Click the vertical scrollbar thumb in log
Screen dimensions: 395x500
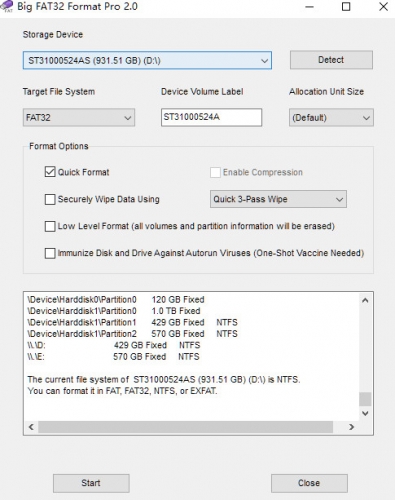(365, 399)
